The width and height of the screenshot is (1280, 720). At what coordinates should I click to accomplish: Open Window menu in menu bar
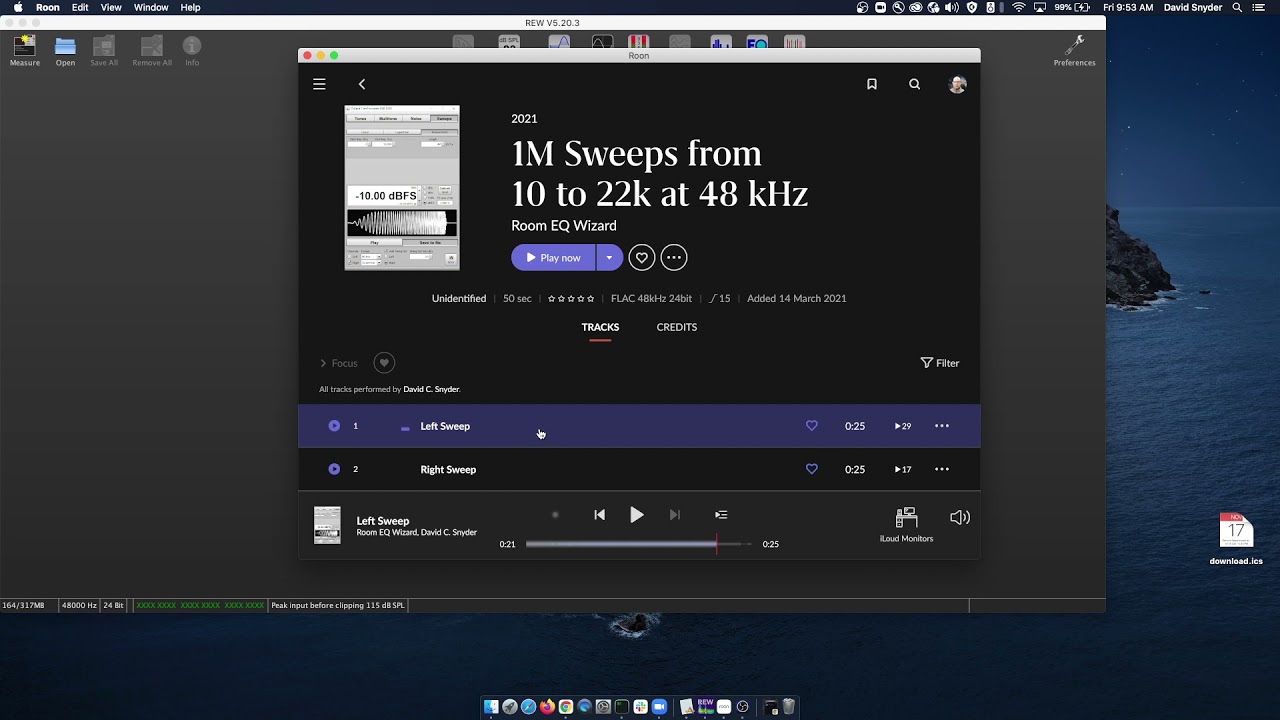(x=151, y=7)
